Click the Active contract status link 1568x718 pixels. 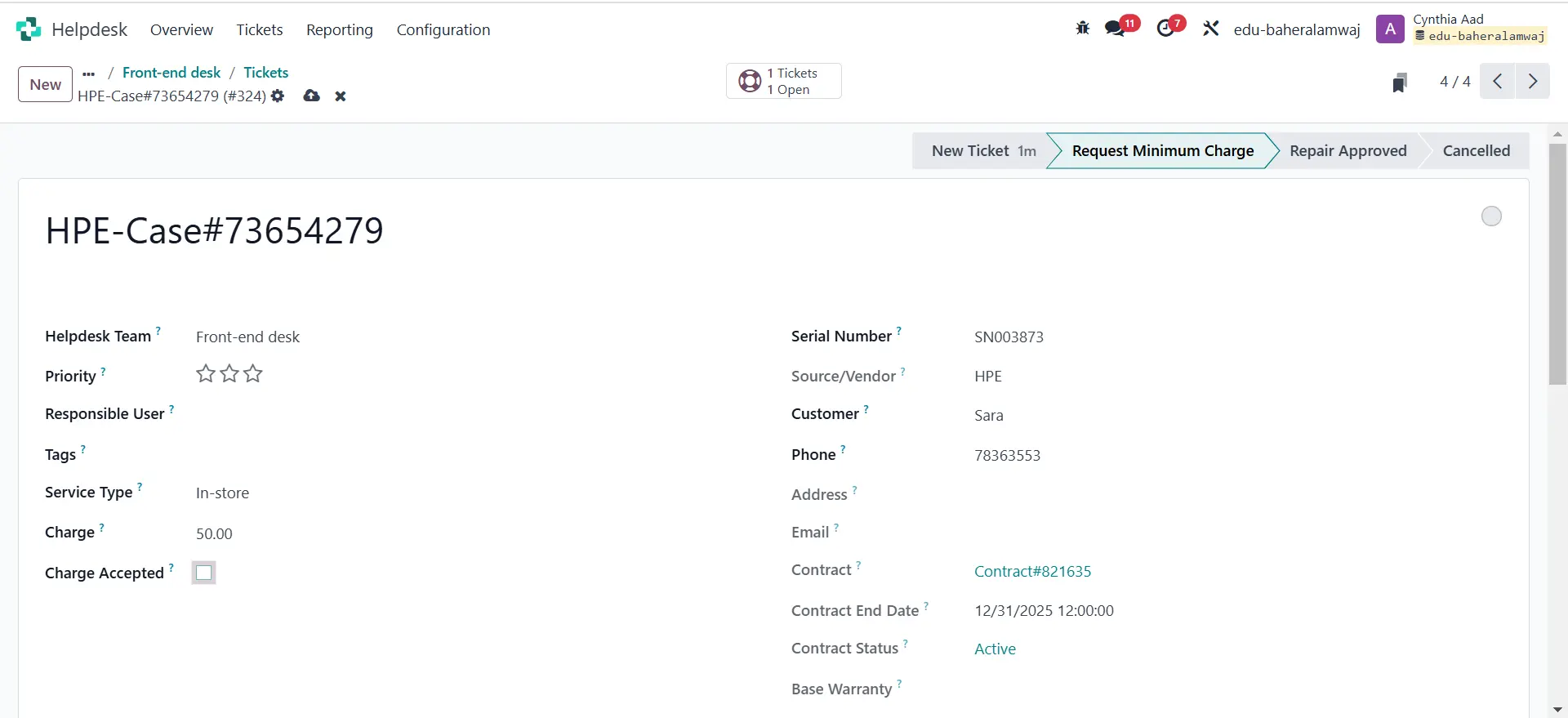coord(995,649)
